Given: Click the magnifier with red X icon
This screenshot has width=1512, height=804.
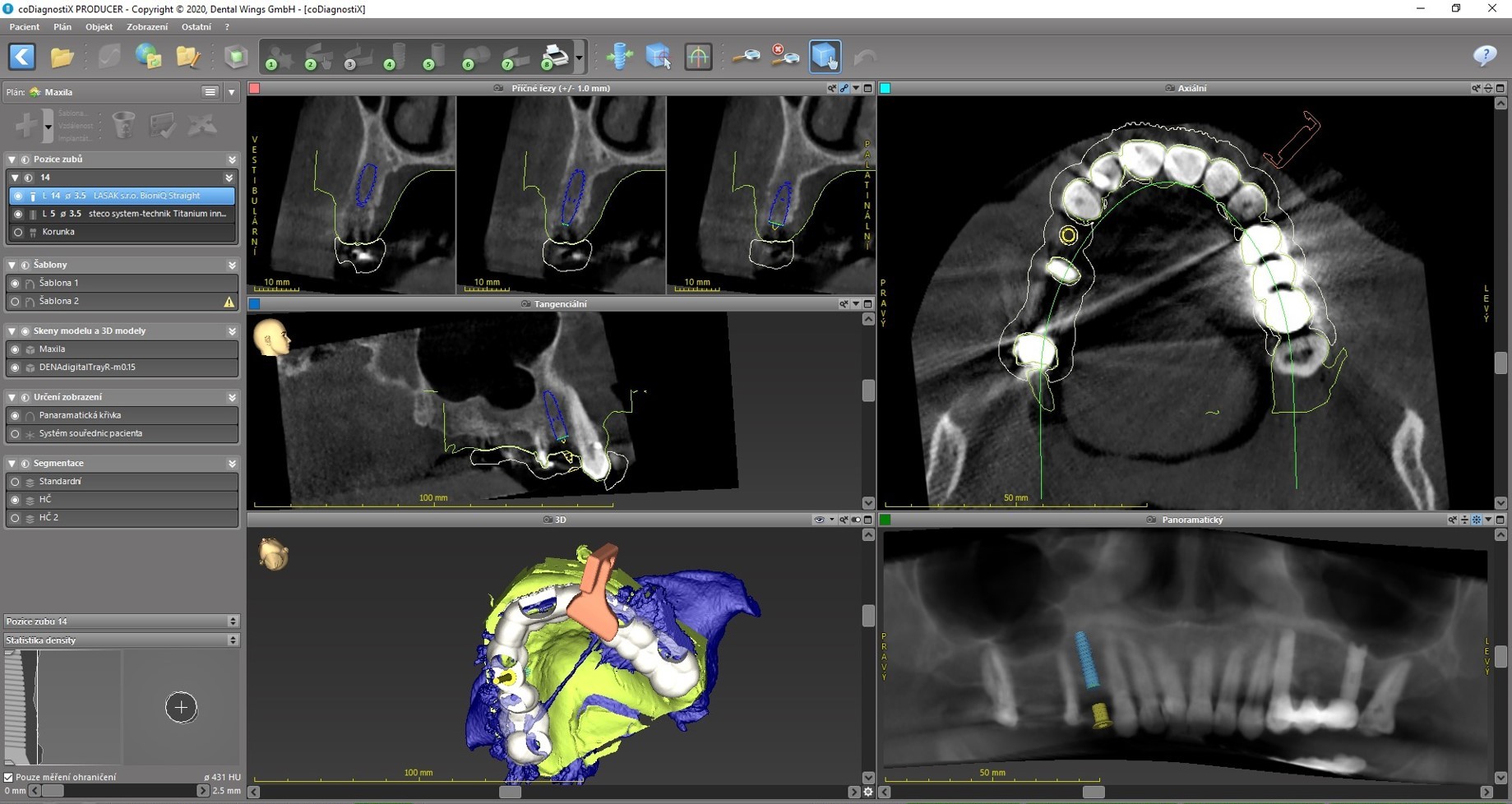Looking at the screenshot, I should (785, 57).
